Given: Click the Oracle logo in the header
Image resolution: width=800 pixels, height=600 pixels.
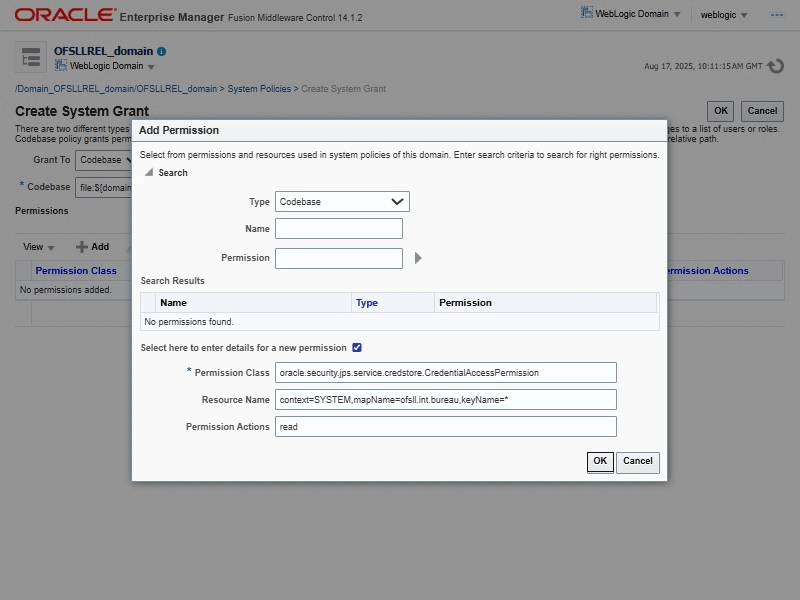Looking at the screenshot, I should tap(65, 15).
